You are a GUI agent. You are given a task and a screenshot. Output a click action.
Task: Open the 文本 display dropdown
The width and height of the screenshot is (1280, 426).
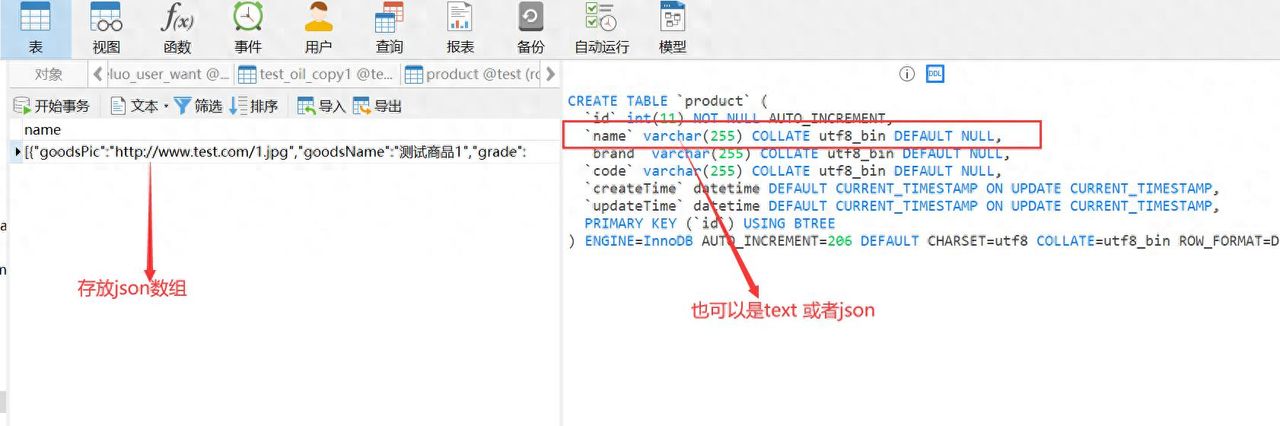coord(139,106)
